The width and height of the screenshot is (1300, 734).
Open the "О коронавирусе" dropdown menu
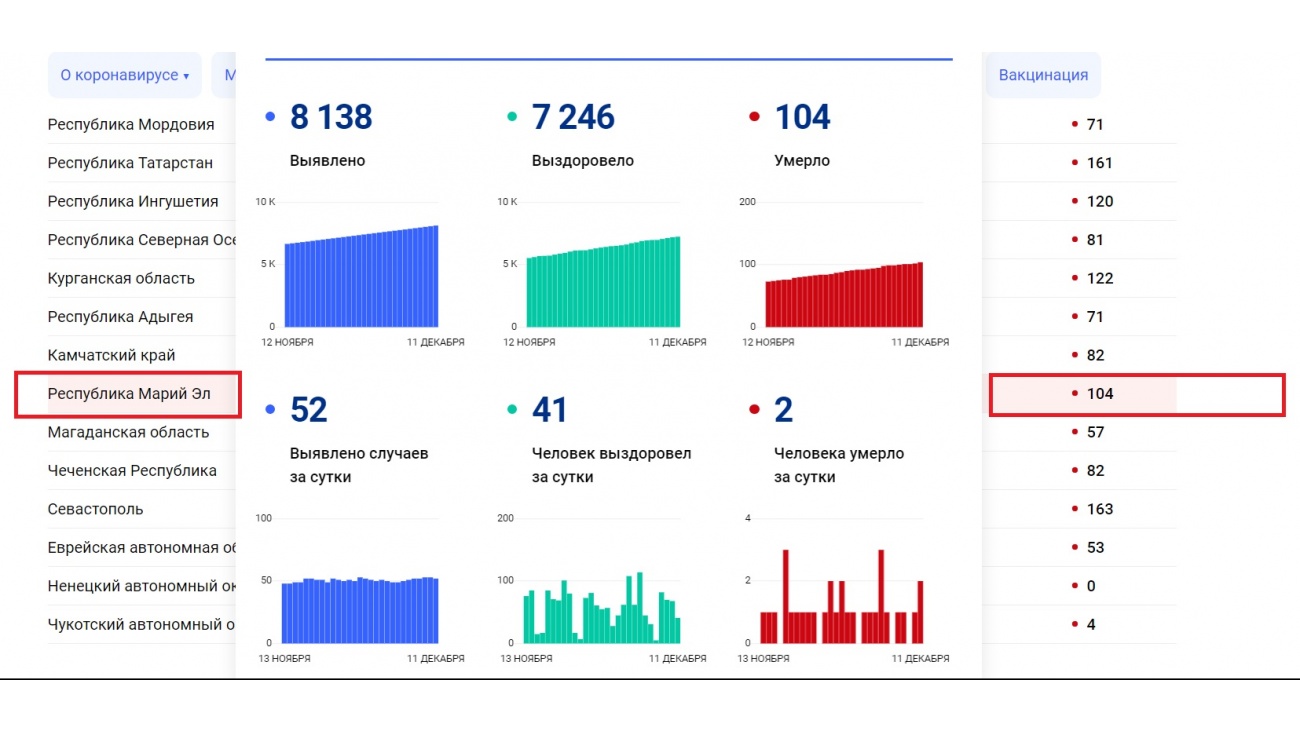tap(124, 75)
